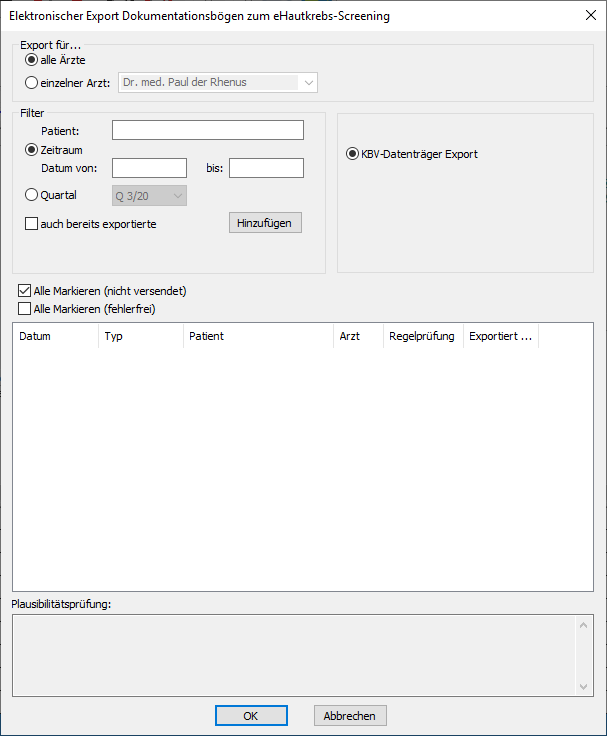Click the Plausibilitätsprüfung scrollbar down arrow
The height and width of the screenshot is (736, 607).
pos(584,687)
